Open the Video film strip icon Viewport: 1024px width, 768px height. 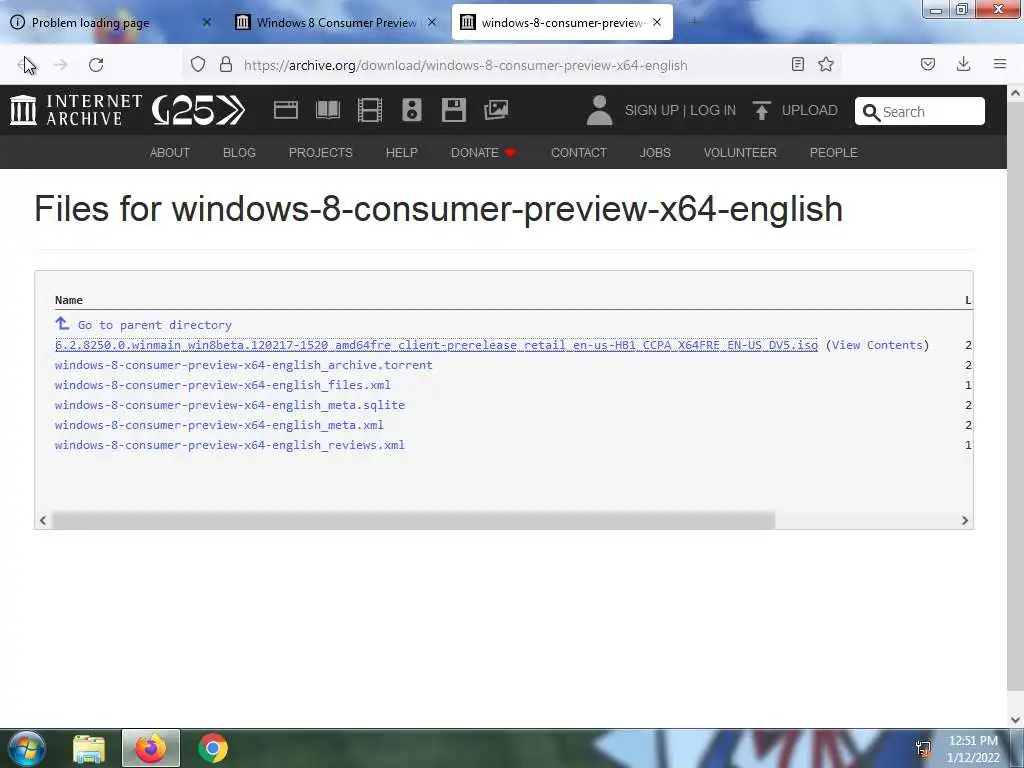370,110
